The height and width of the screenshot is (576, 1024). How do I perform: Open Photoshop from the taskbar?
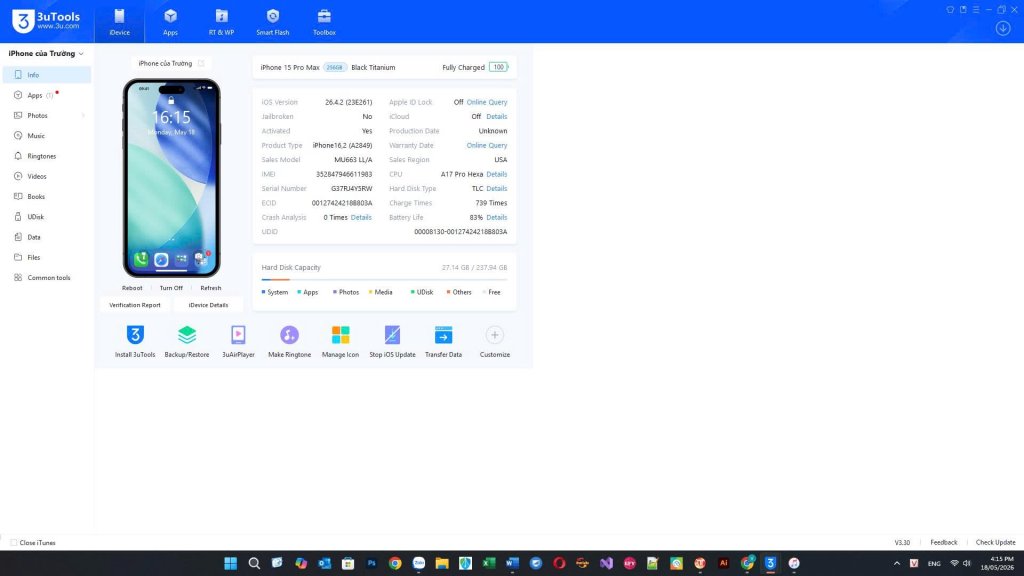click(372, 563)
